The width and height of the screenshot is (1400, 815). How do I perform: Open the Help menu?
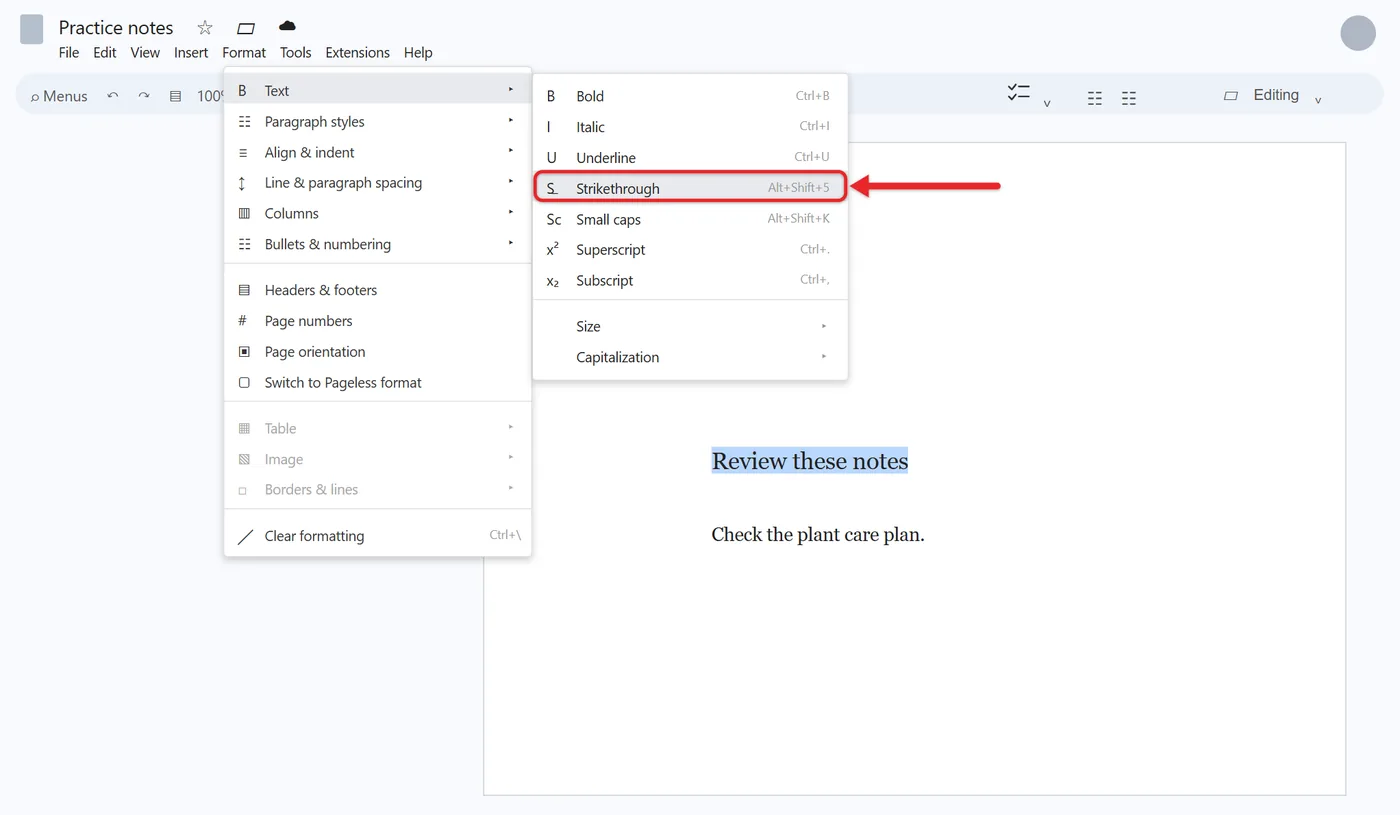[418, 52]
